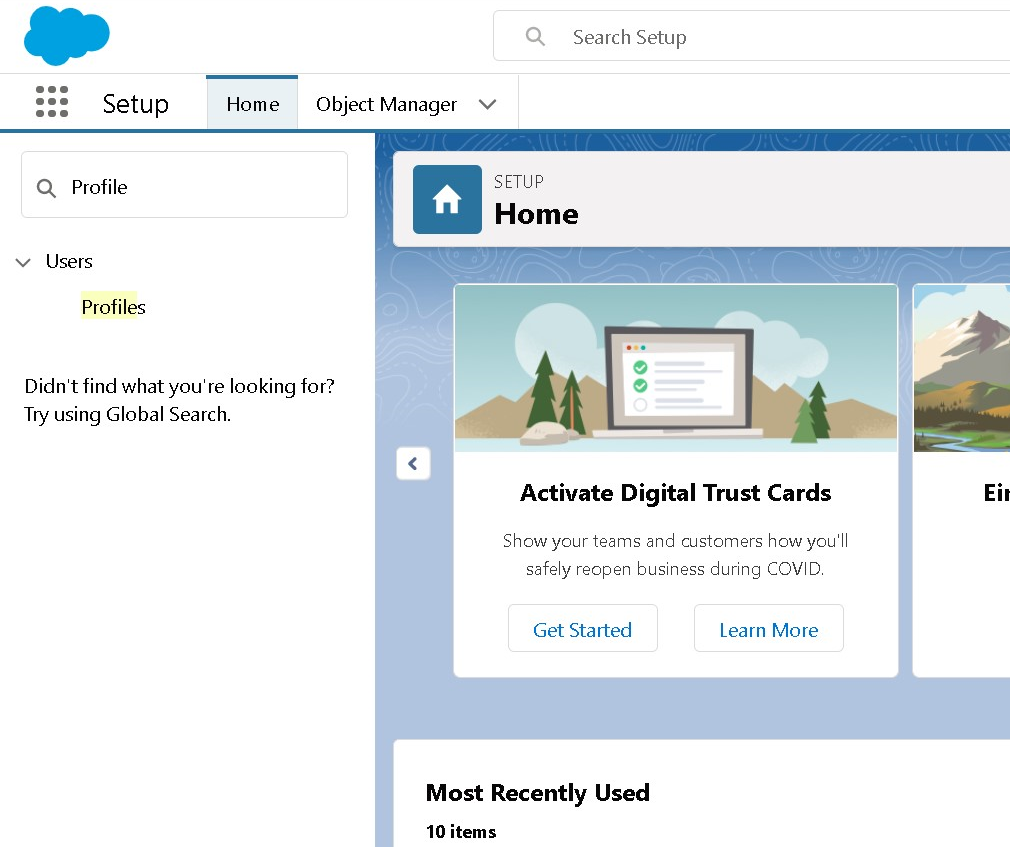
Task: Open the Object Manager tab
Action: 386,104
